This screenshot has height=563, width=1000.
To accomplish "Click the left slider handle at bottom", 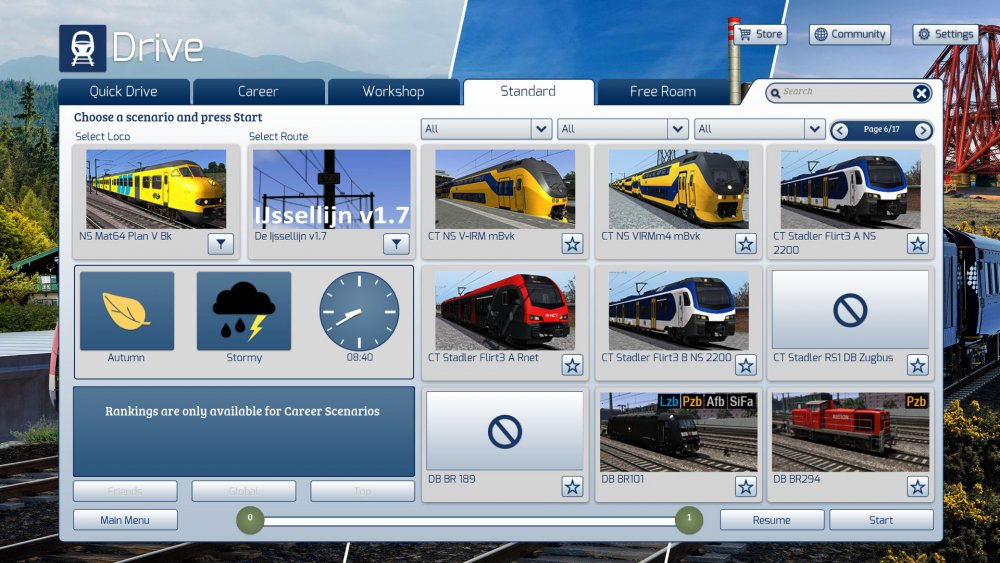I will tap(250, 519).
